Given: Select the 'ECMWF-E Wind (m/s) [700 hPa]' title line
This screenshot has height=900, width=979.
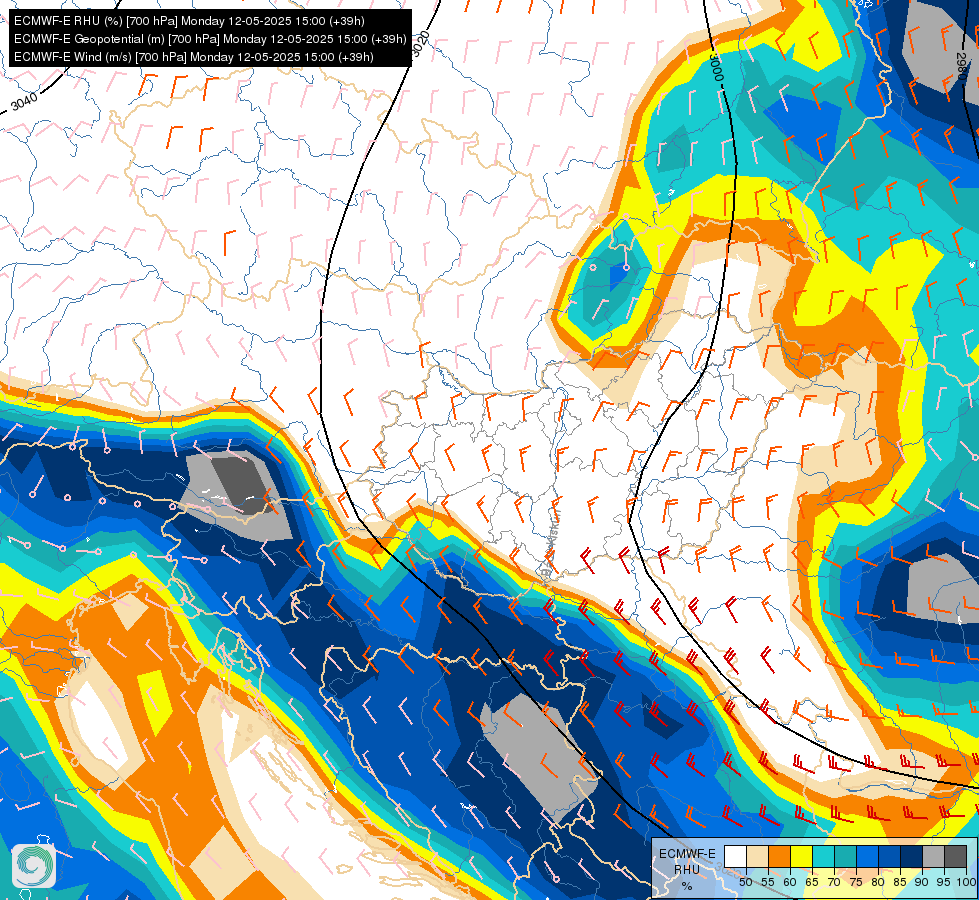Looking at the screenshot, I should 194,57.
